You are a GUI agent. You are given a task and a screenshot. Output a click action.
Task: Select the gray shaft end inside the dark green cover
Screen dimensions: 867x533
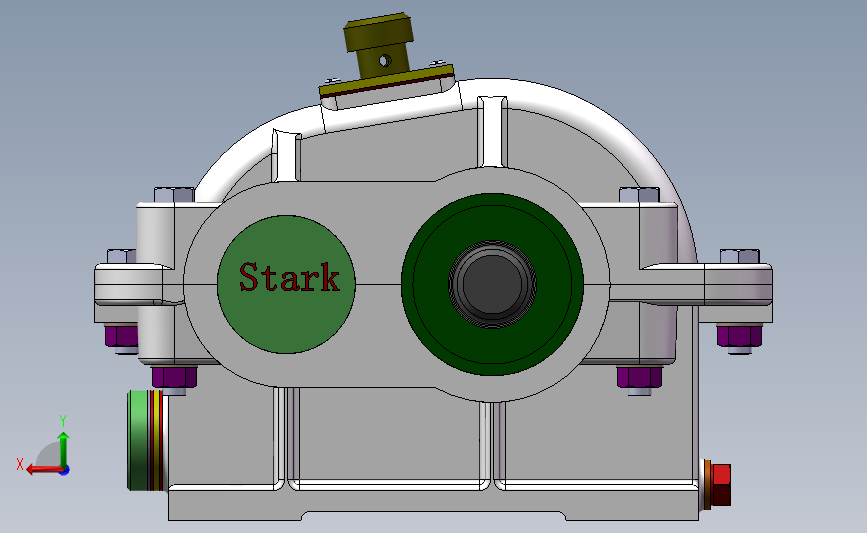coord(492,284)
